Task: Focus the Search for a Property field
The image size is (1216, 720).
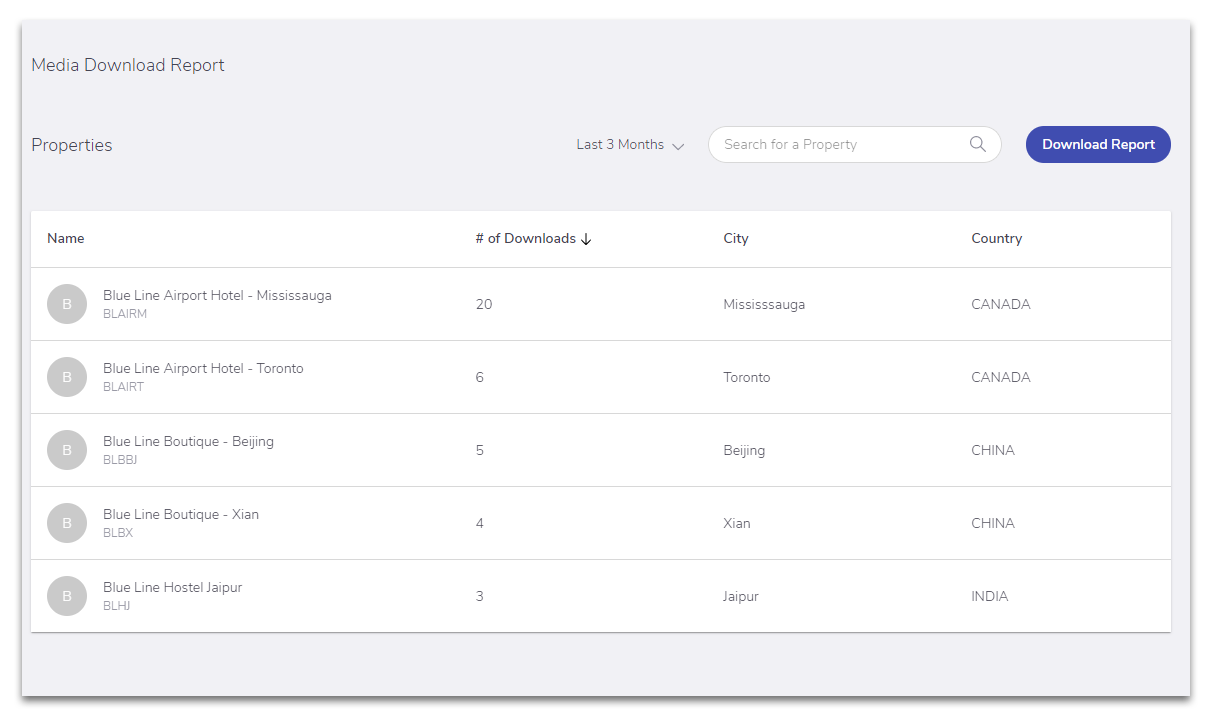Action: [x=854, y=144]
